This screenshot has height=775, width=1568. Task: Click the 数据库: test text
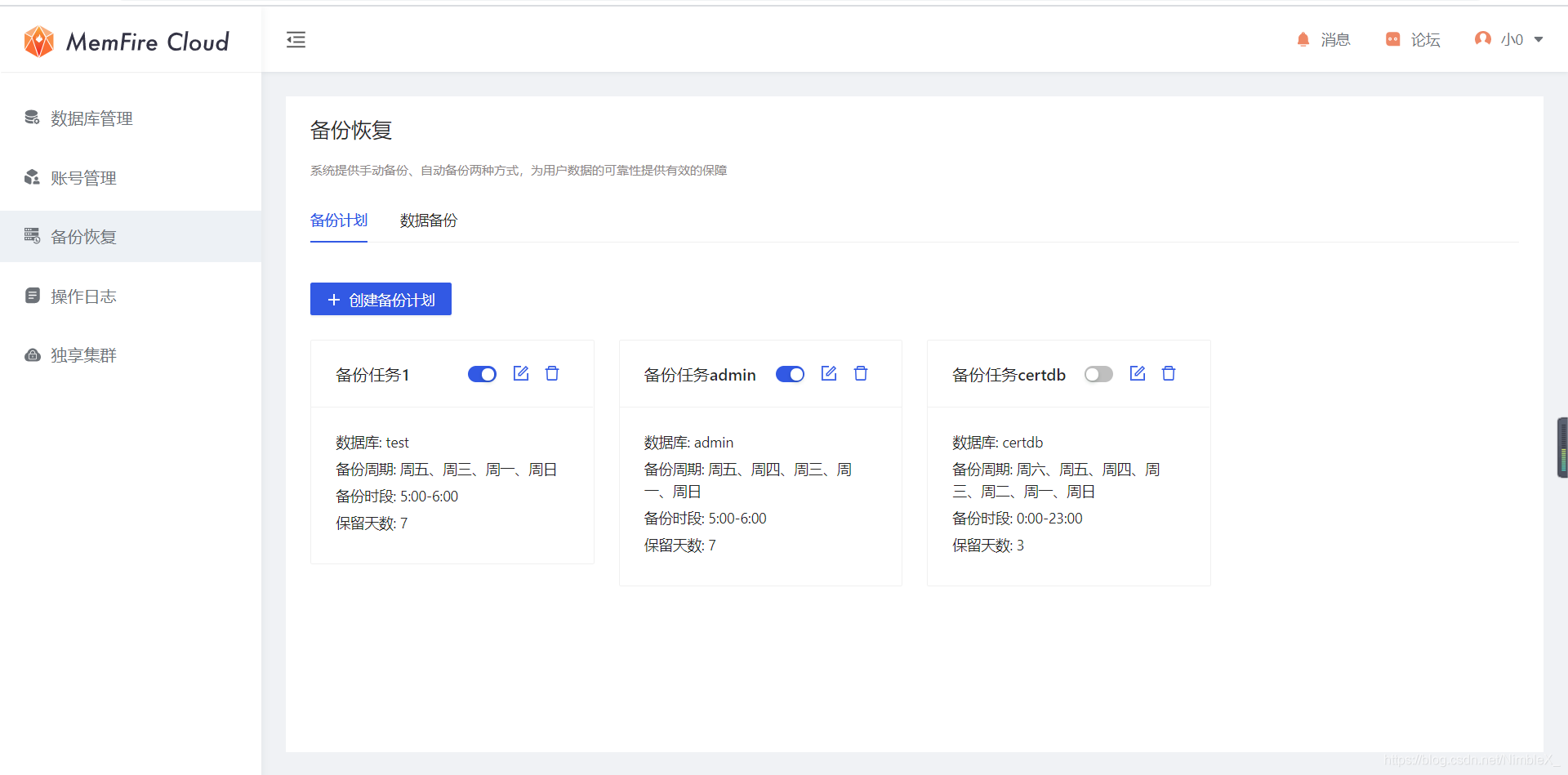372,443
